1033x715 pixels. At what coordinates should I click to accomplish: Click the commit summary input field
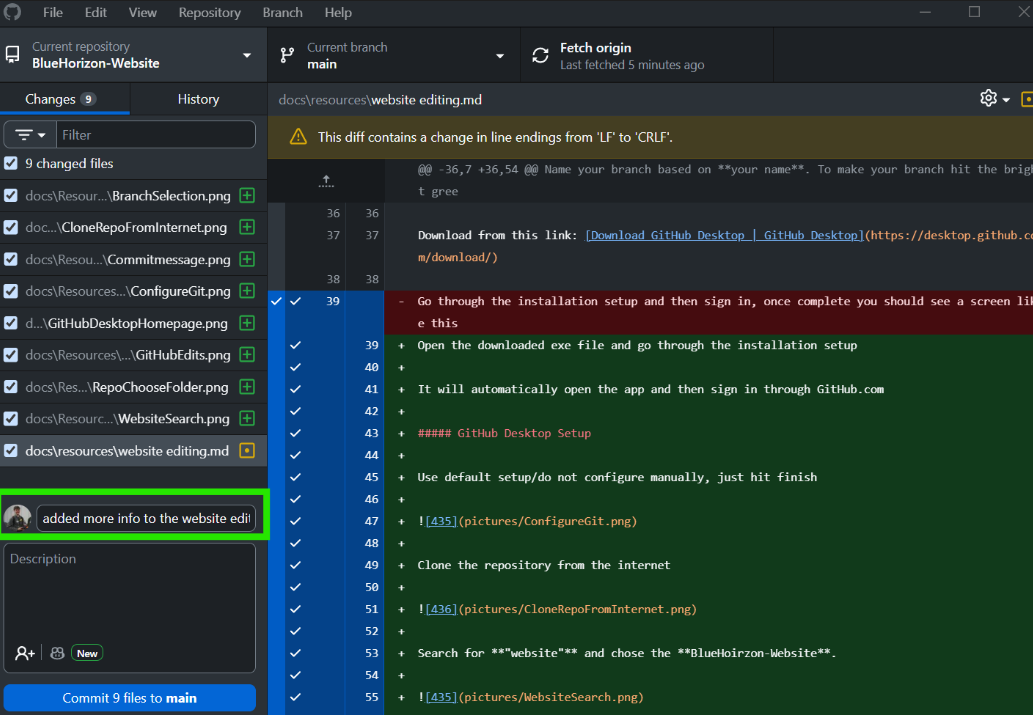click(146, 518)
